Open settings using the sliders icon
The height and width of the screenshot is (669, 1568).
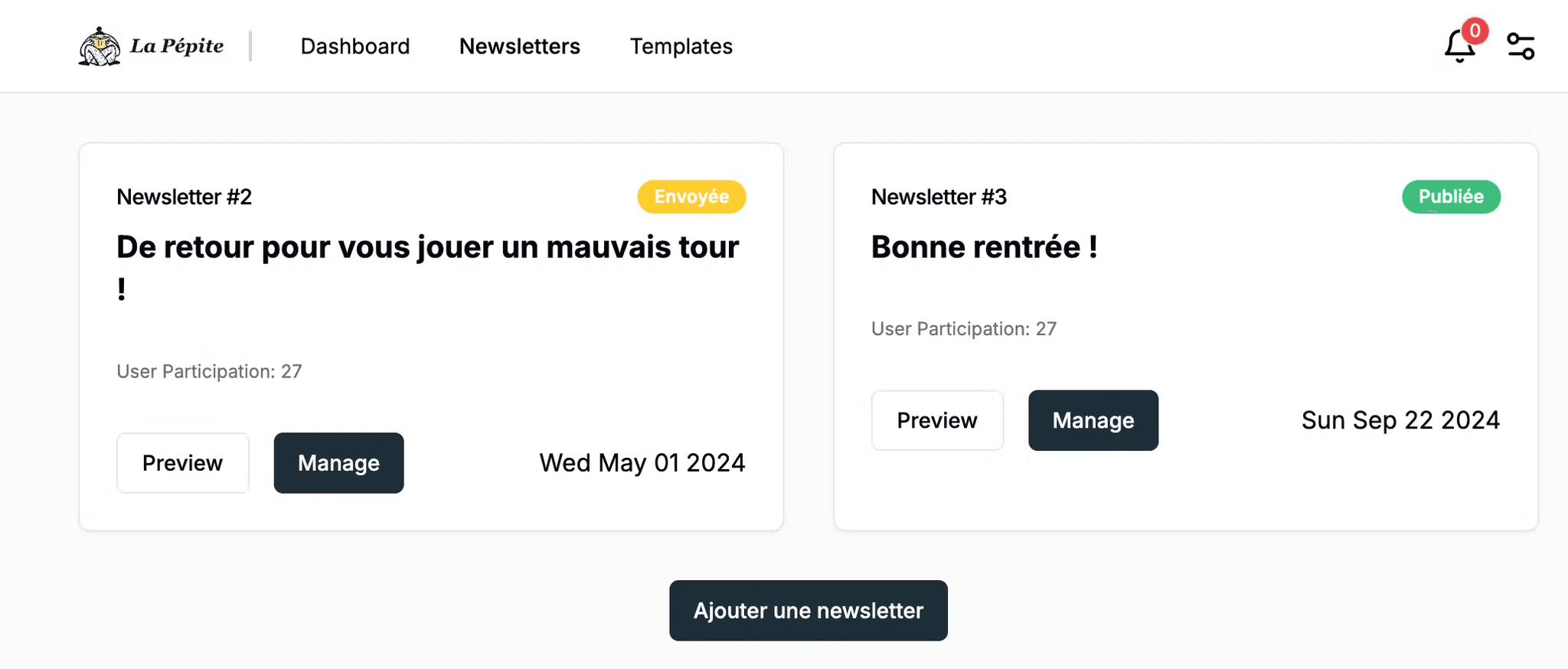click(1520, 46)
